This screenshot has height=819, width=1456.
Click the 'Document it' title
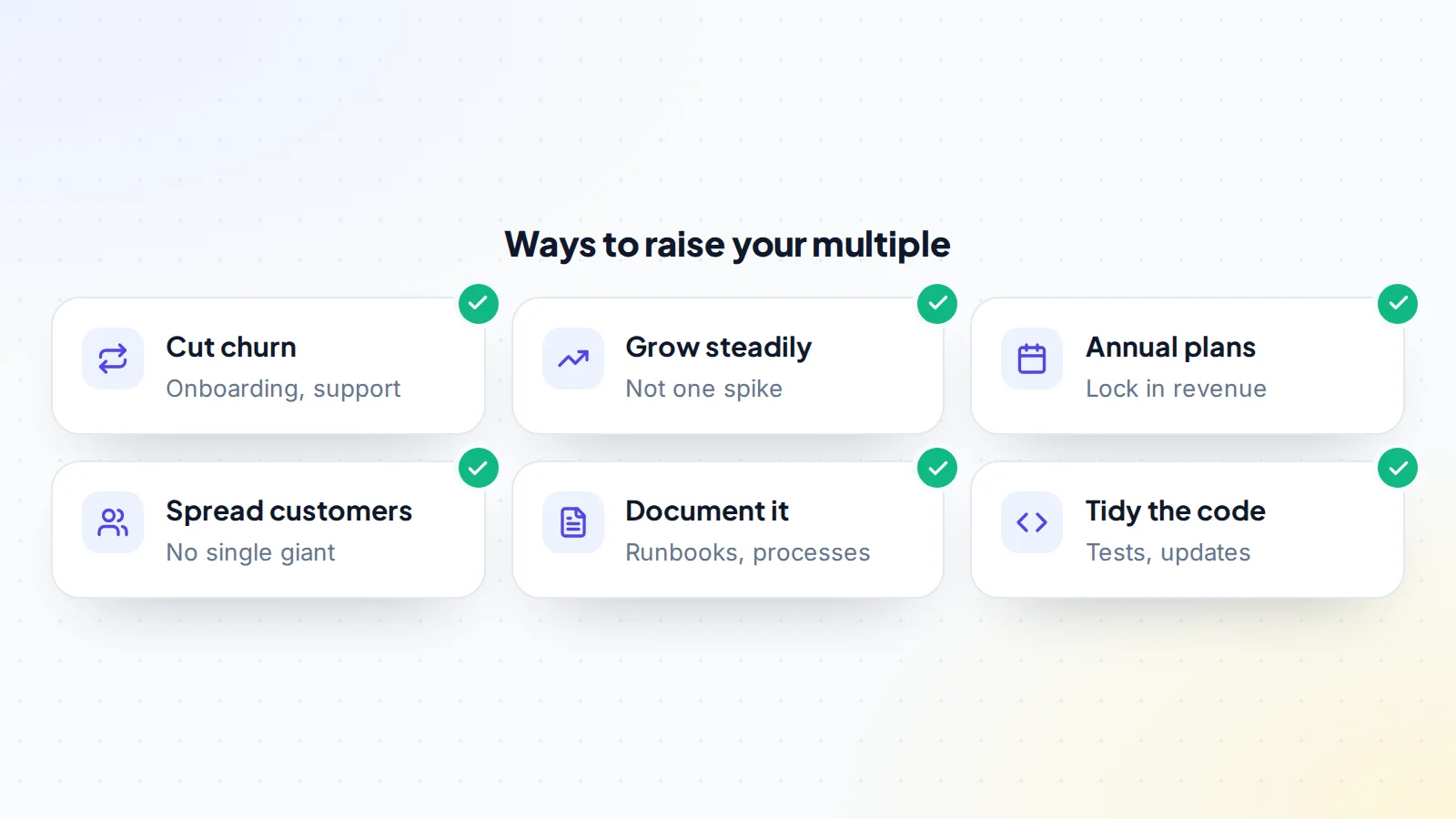pyautogui.click(x=707, y=511)
